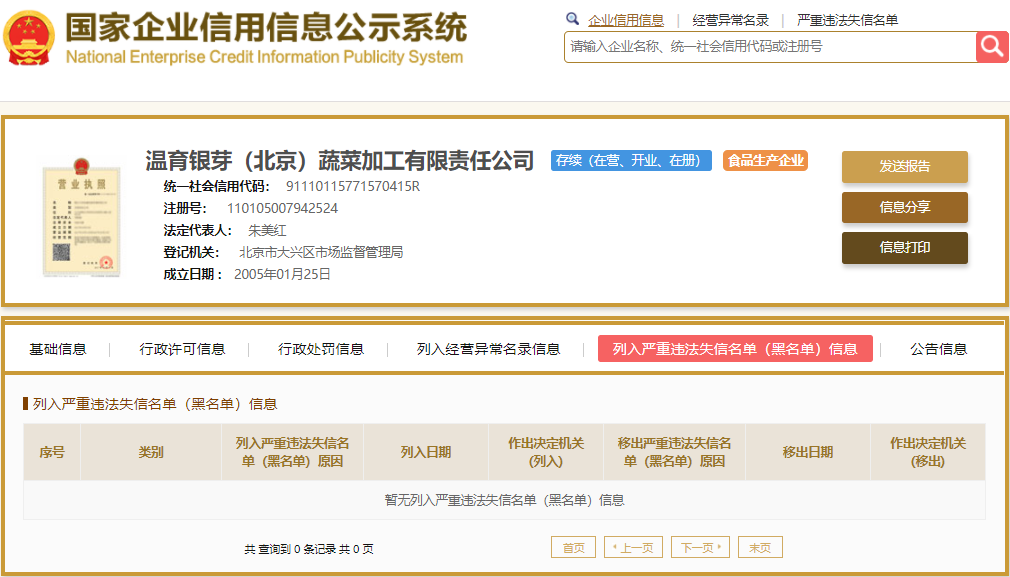Click the 存续（在营、开业、在册）status badge
Viewport: 1010px width, 577px height.
tap(631, 160)
